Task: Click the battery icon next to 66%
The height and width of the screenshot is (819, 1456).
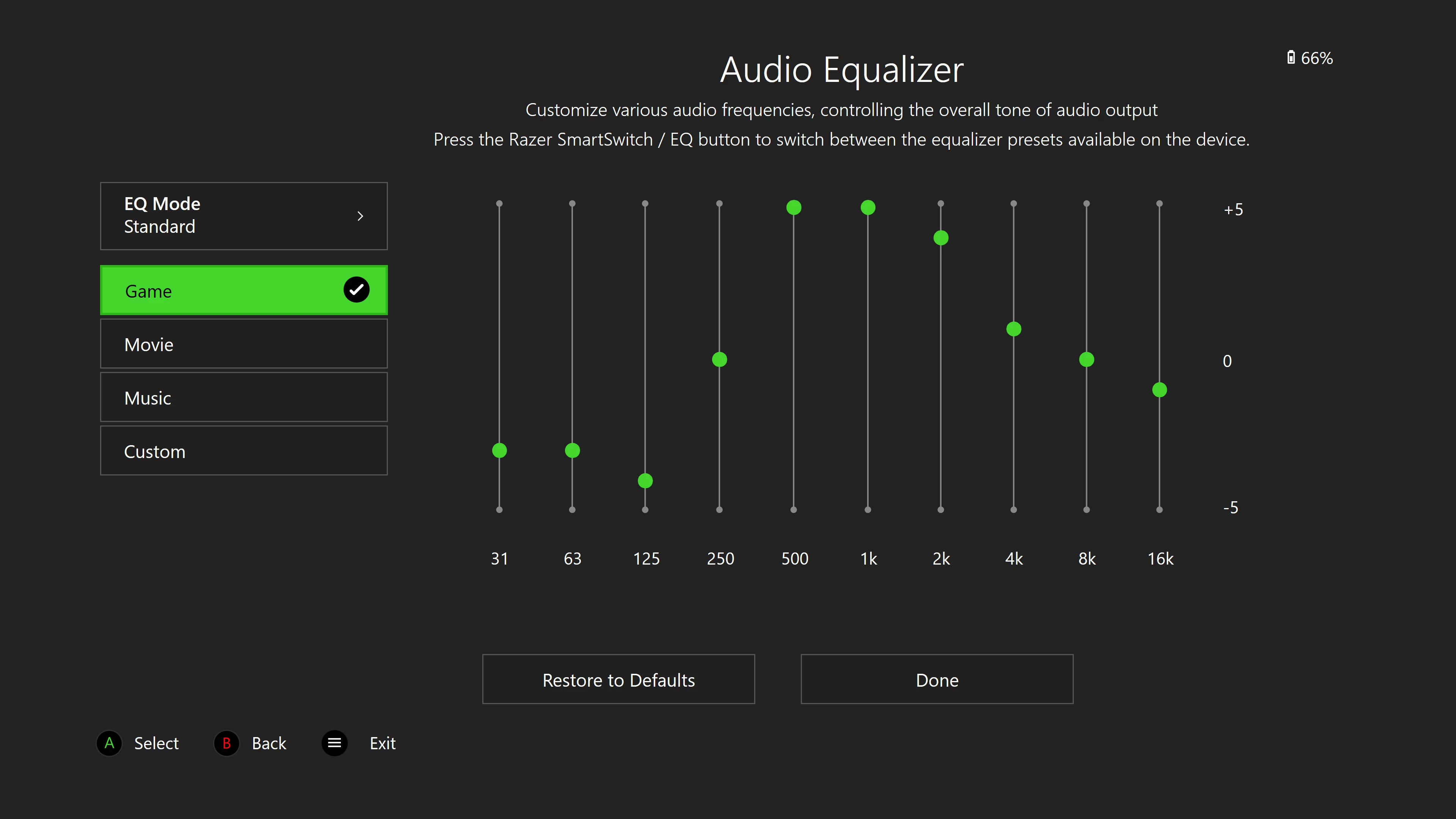Action: 1291,58
